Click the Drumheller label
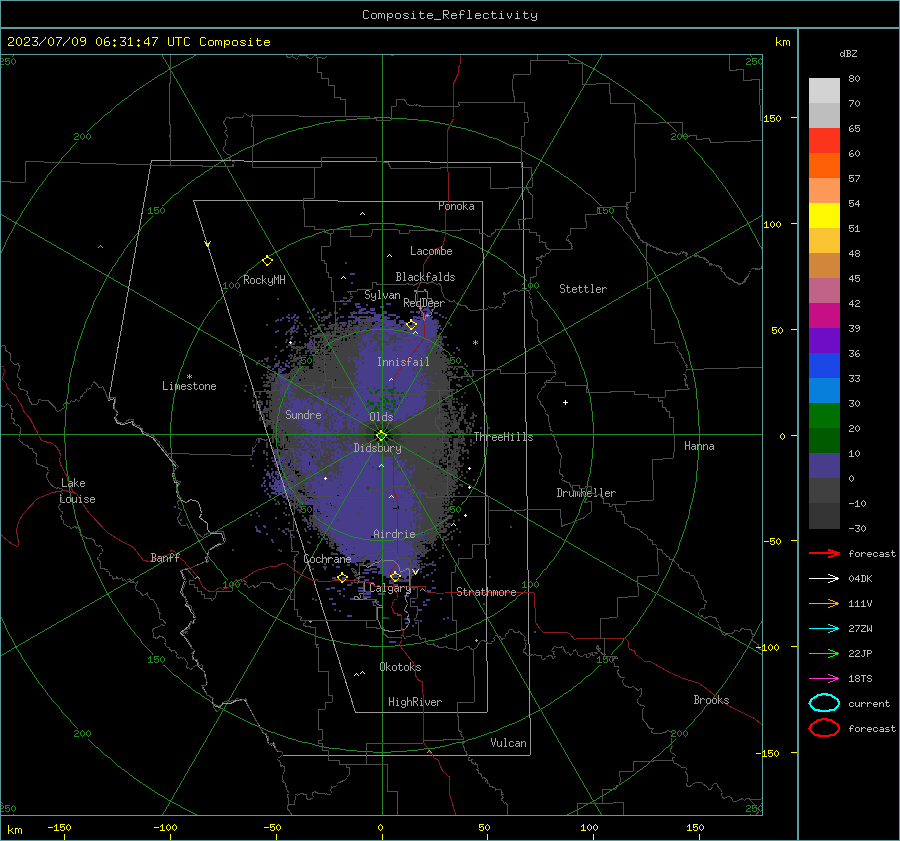Screen dimensions: 900x841 pyautogui.click(x=586, y=493)
